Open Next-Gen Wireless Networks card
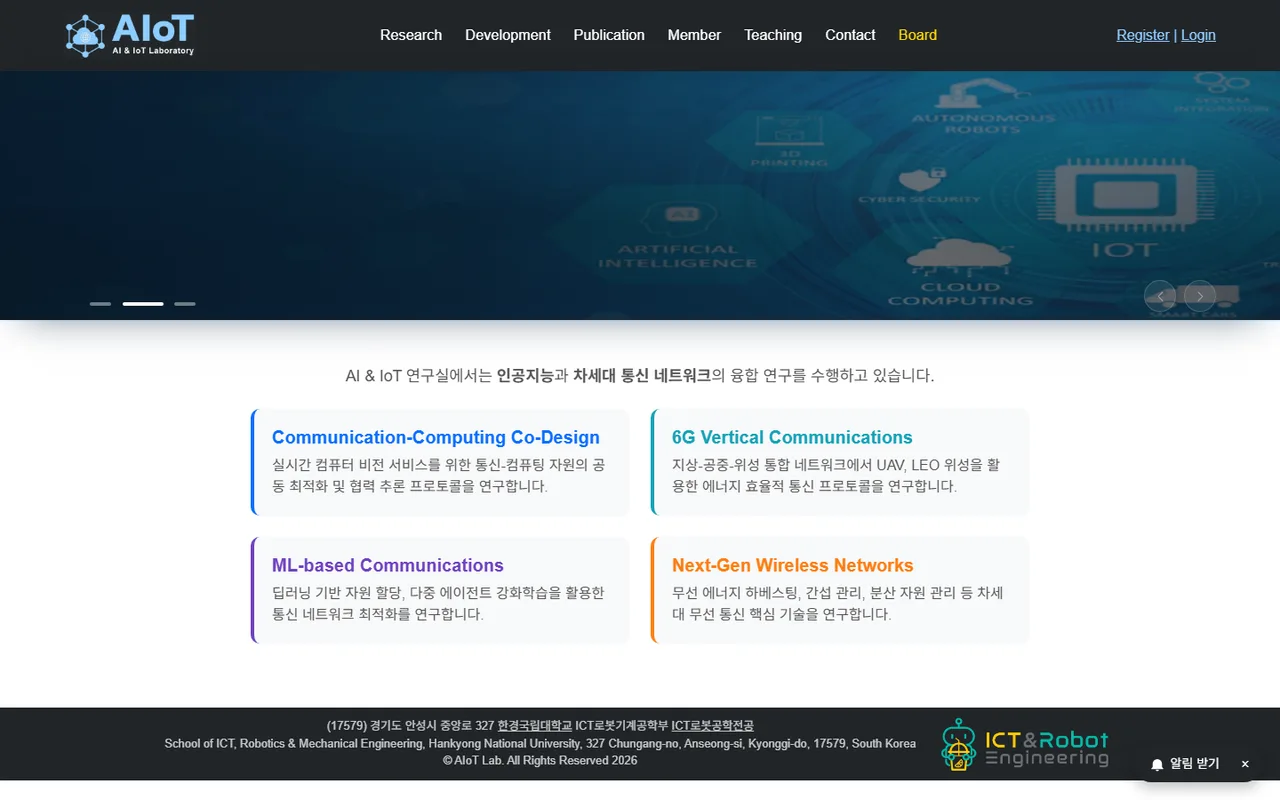This screenshot has height=800, width=1280. point(840,590)
